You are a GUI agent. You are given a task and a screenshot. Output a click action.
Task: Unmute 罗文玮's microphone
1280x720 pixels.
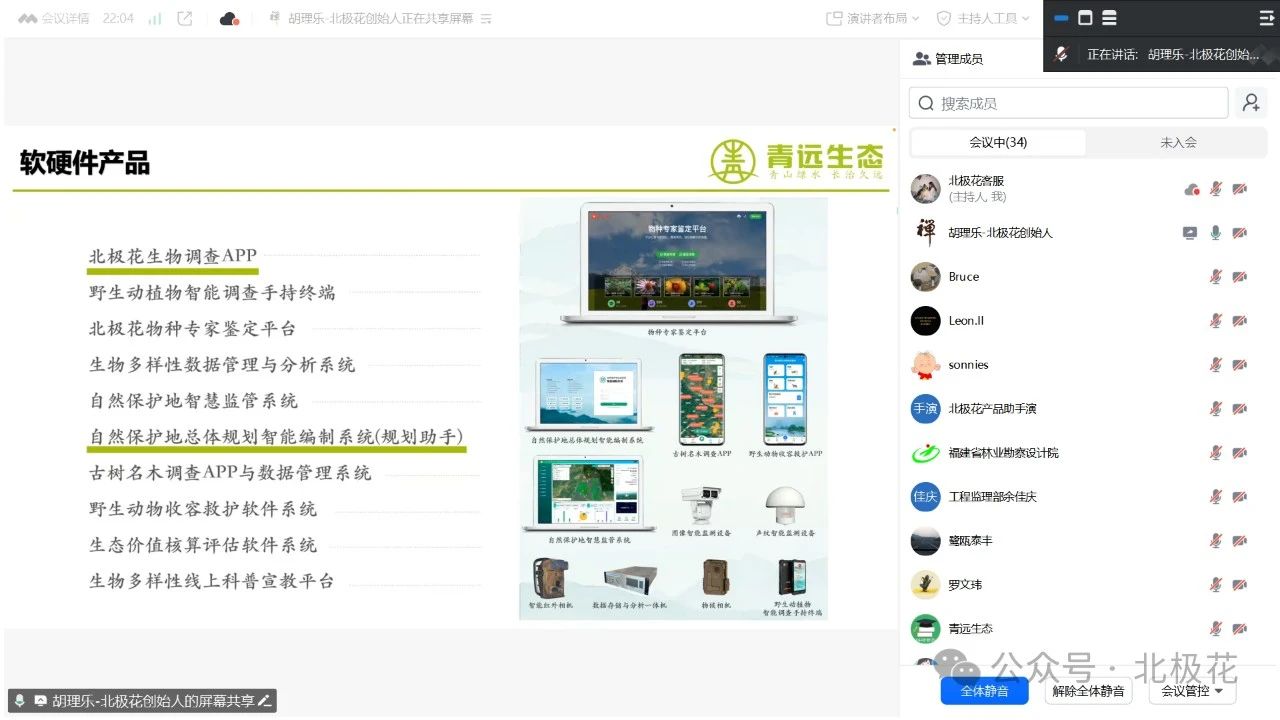pyautogui.click(x=1216, y=585)
